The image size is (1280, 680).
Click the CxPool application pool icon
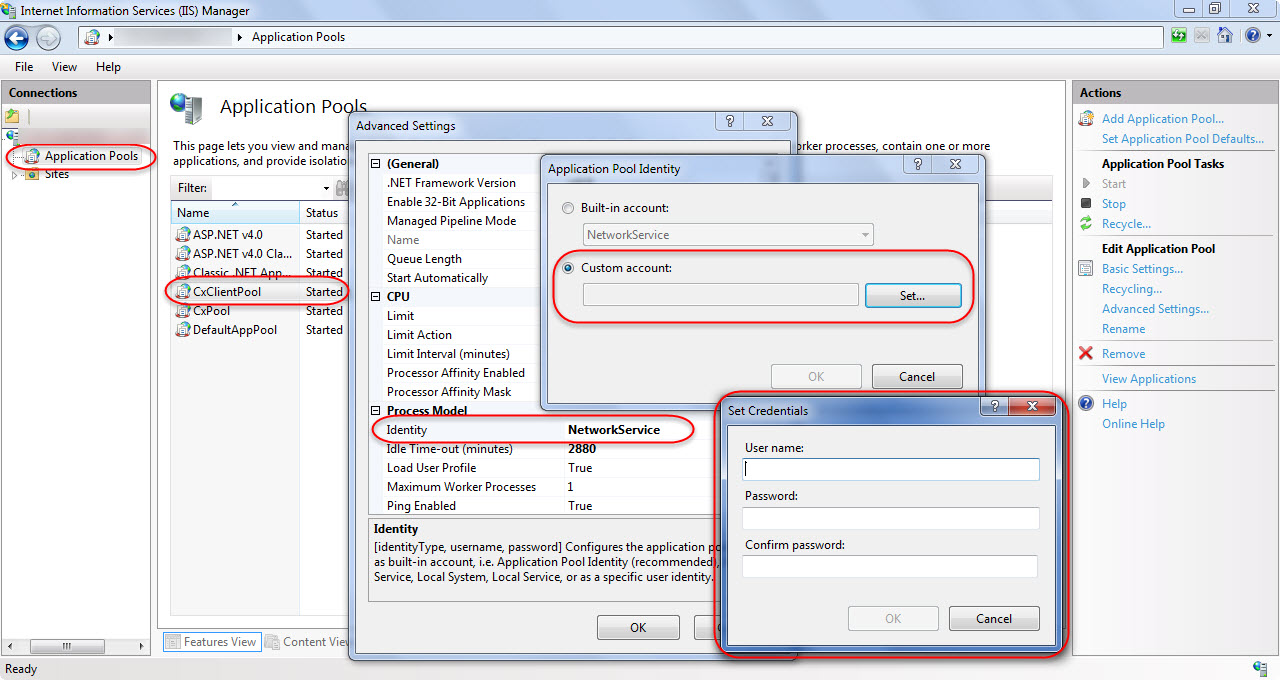182,311
